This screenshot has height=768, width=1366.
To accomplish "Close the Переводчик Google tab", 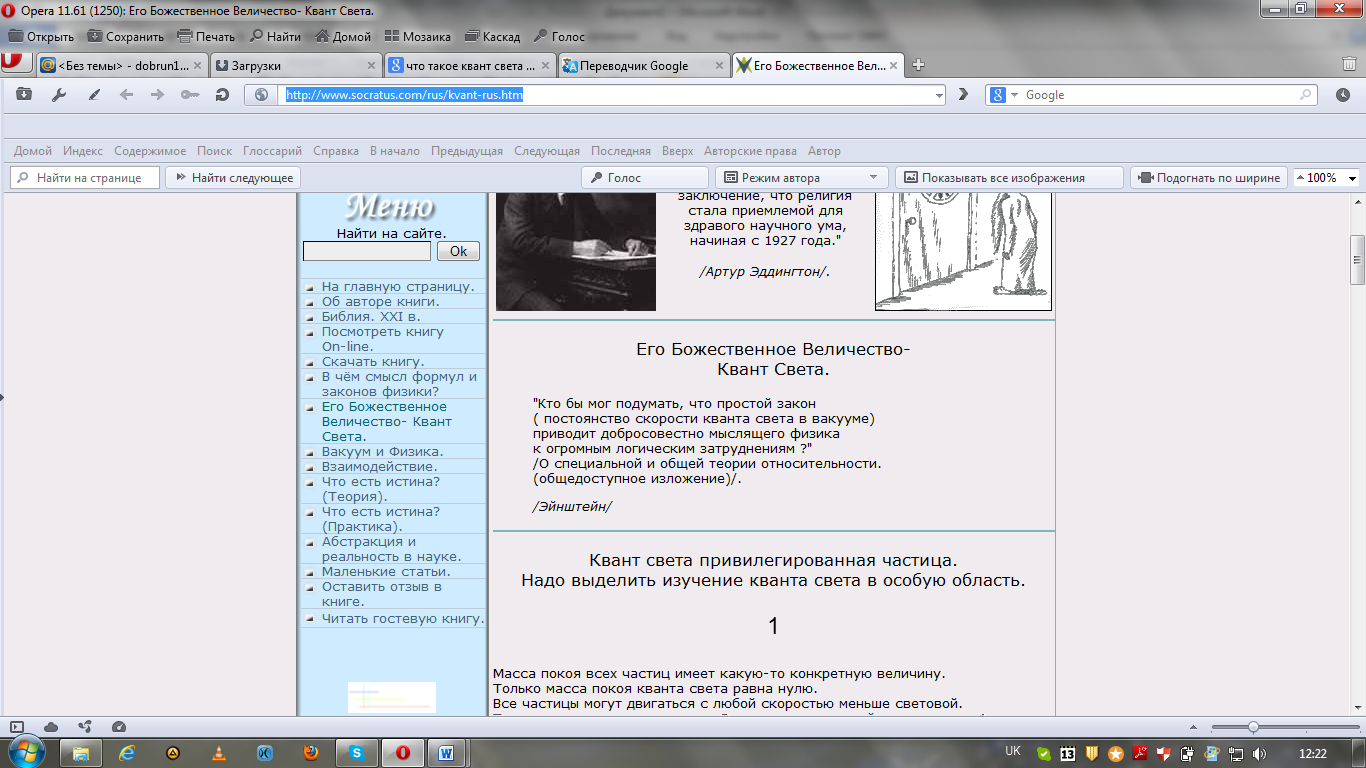I will coord(719,66).
